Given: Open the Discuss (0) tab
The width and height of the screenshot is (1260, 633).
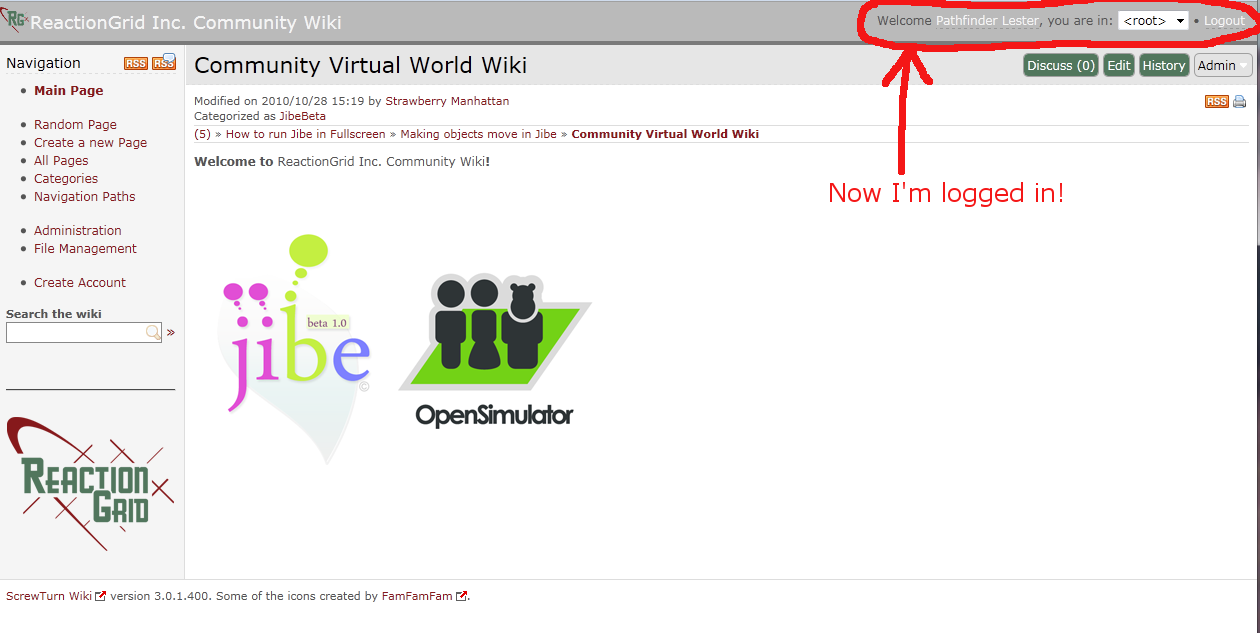Looking at the screenshot, I should (1060, 65).
